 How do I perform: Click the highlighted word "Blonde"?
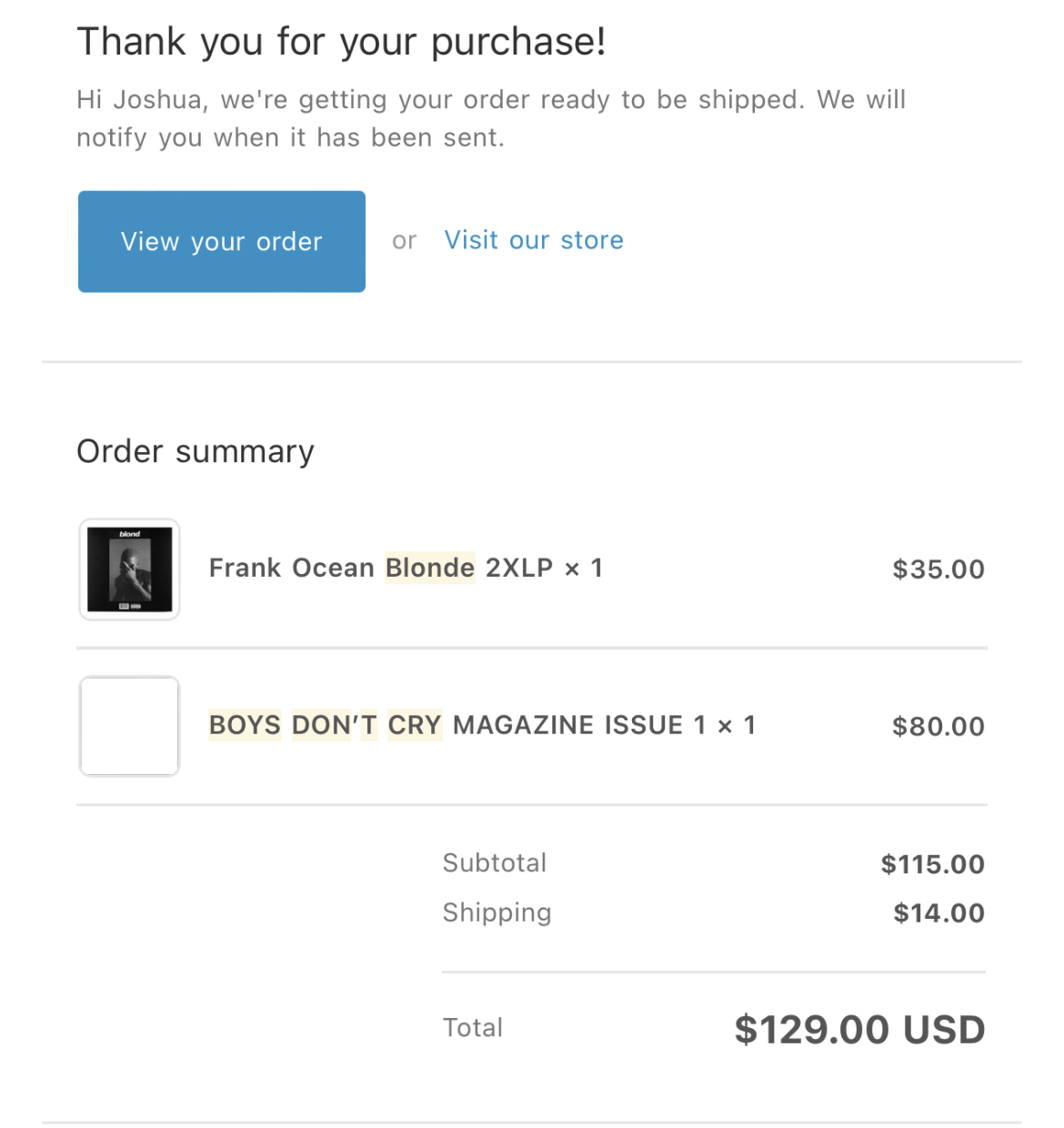(430, 569)
